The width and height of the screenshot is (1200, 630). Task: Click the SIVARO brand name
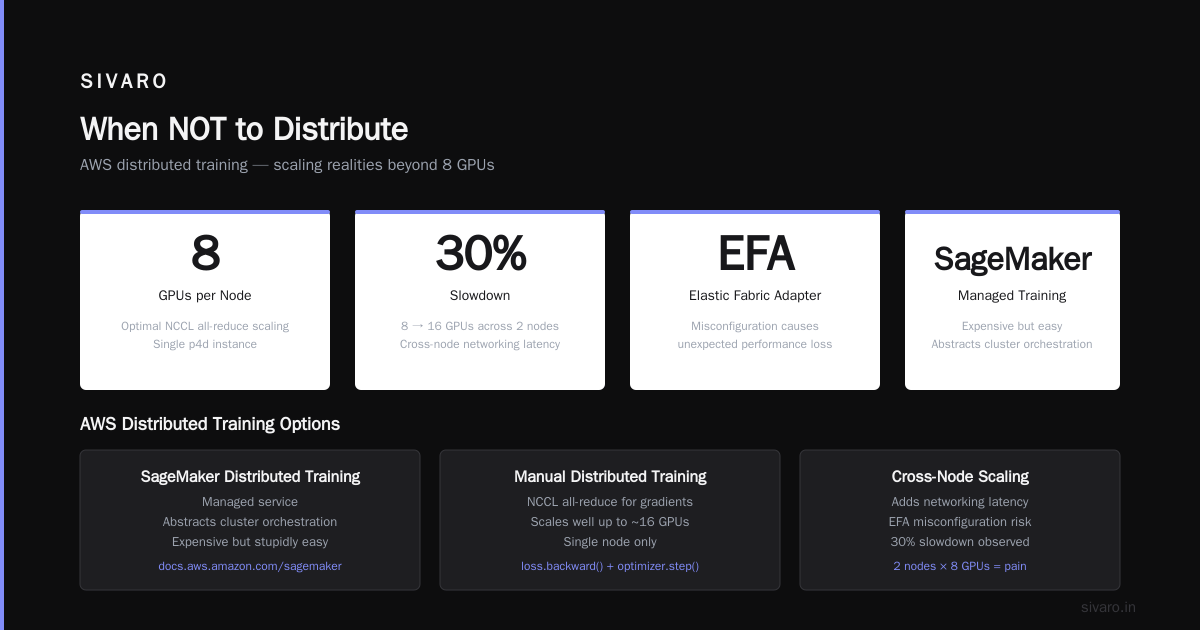click(x=124, y=82)
